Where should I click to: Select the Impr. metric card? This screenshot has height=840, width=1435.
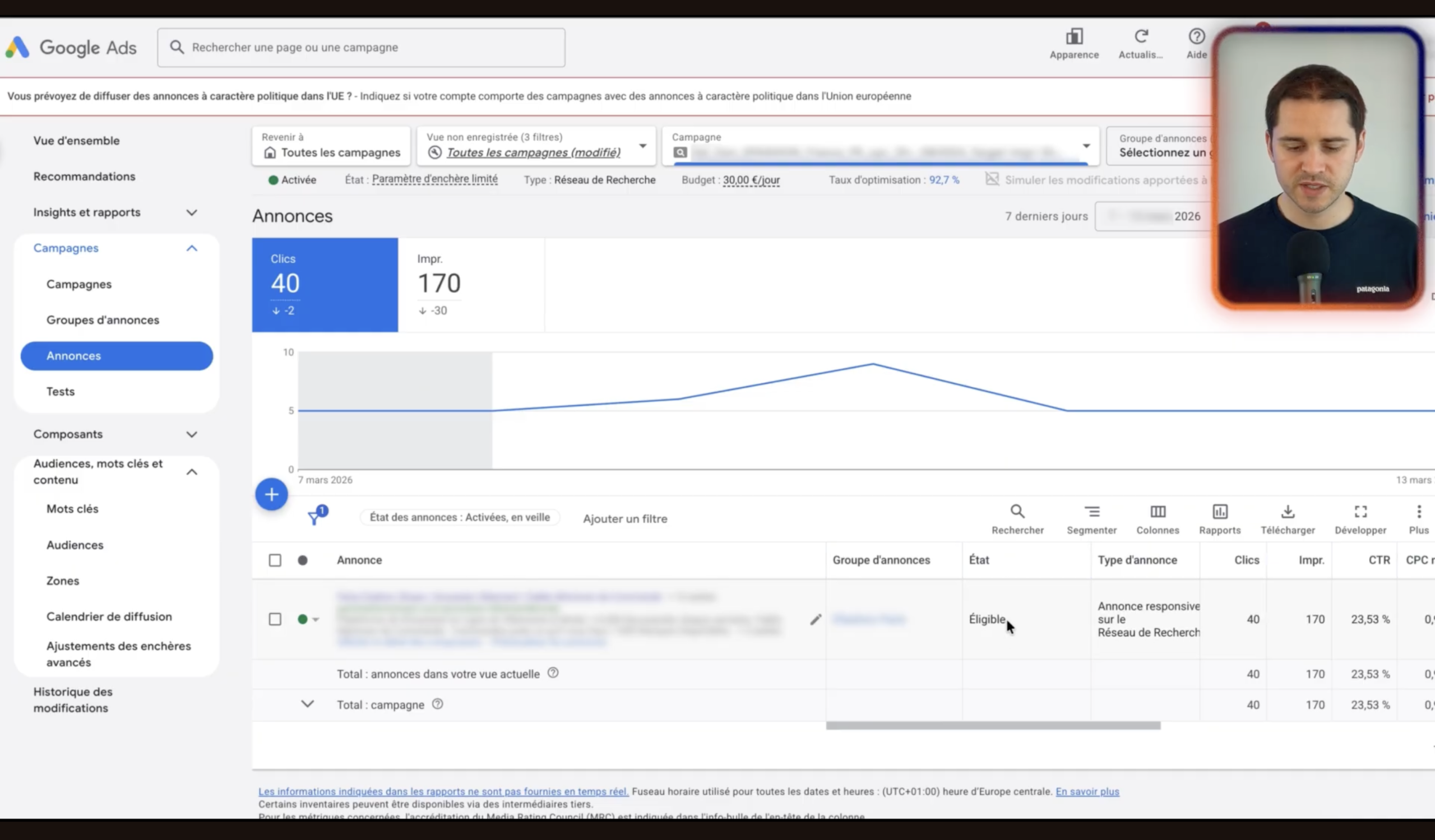click(471, 285)
